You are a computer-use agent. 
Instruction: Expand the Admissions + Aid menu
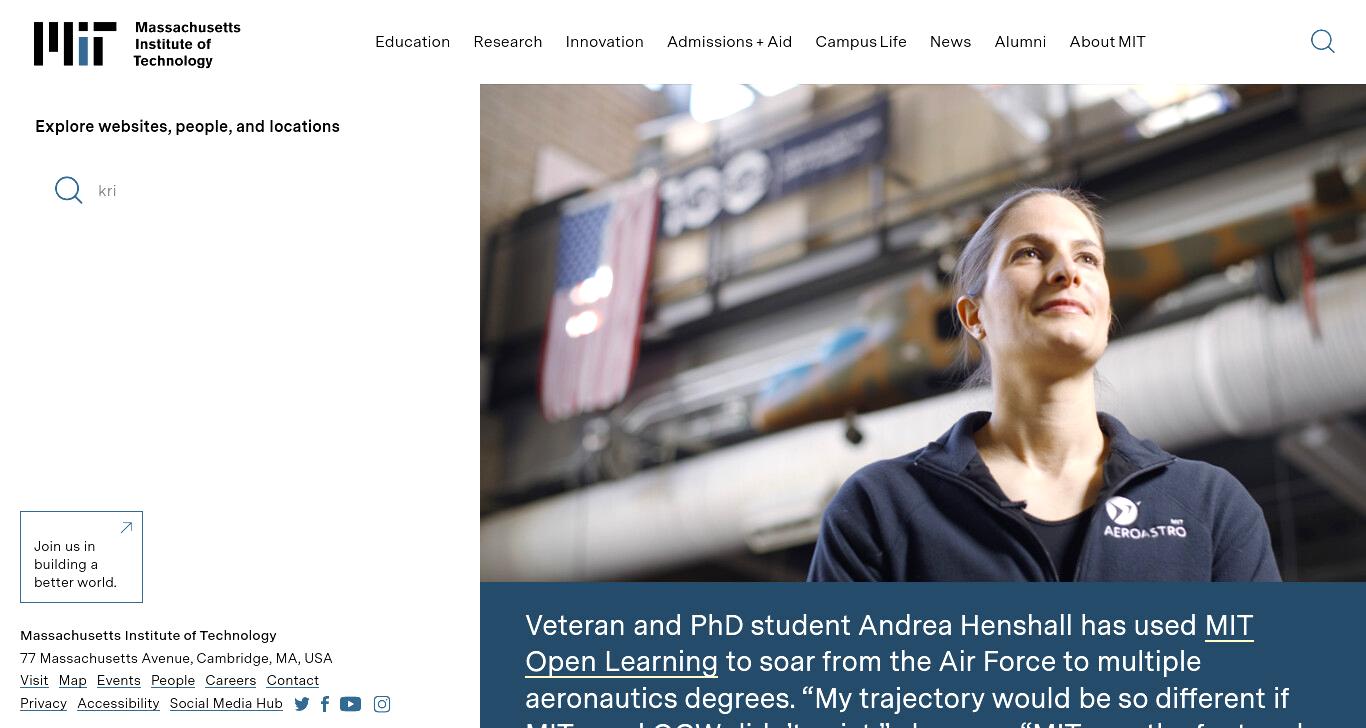[729, 42]
